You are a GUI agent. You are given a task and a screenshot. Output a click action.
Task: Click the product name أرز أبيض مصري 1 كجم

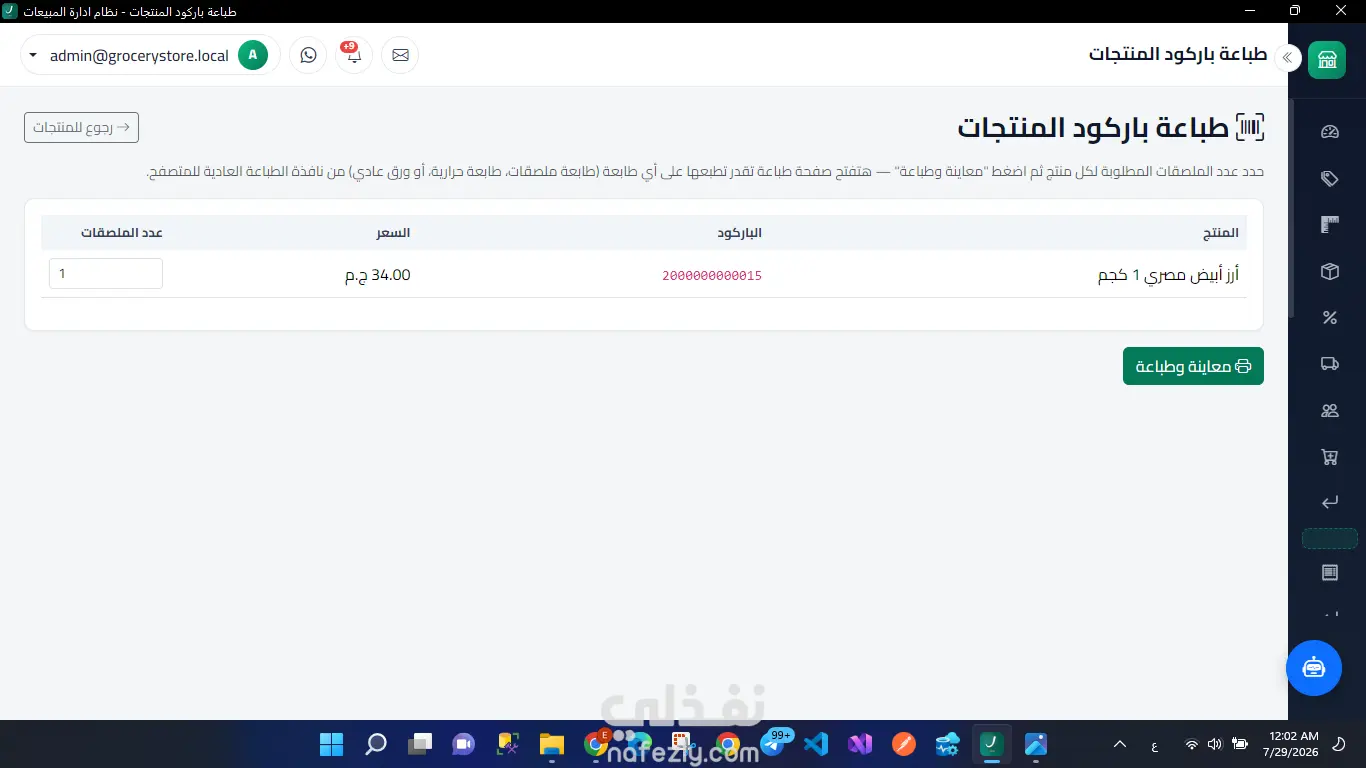tap(1168, 275)
